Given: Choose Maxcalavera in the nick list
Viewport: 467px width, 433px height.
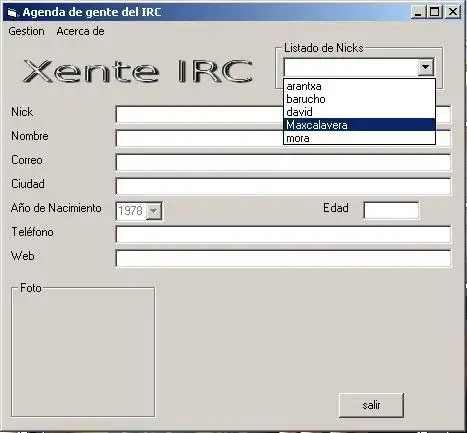Looking at the screenshot, I should click(359, 125).
